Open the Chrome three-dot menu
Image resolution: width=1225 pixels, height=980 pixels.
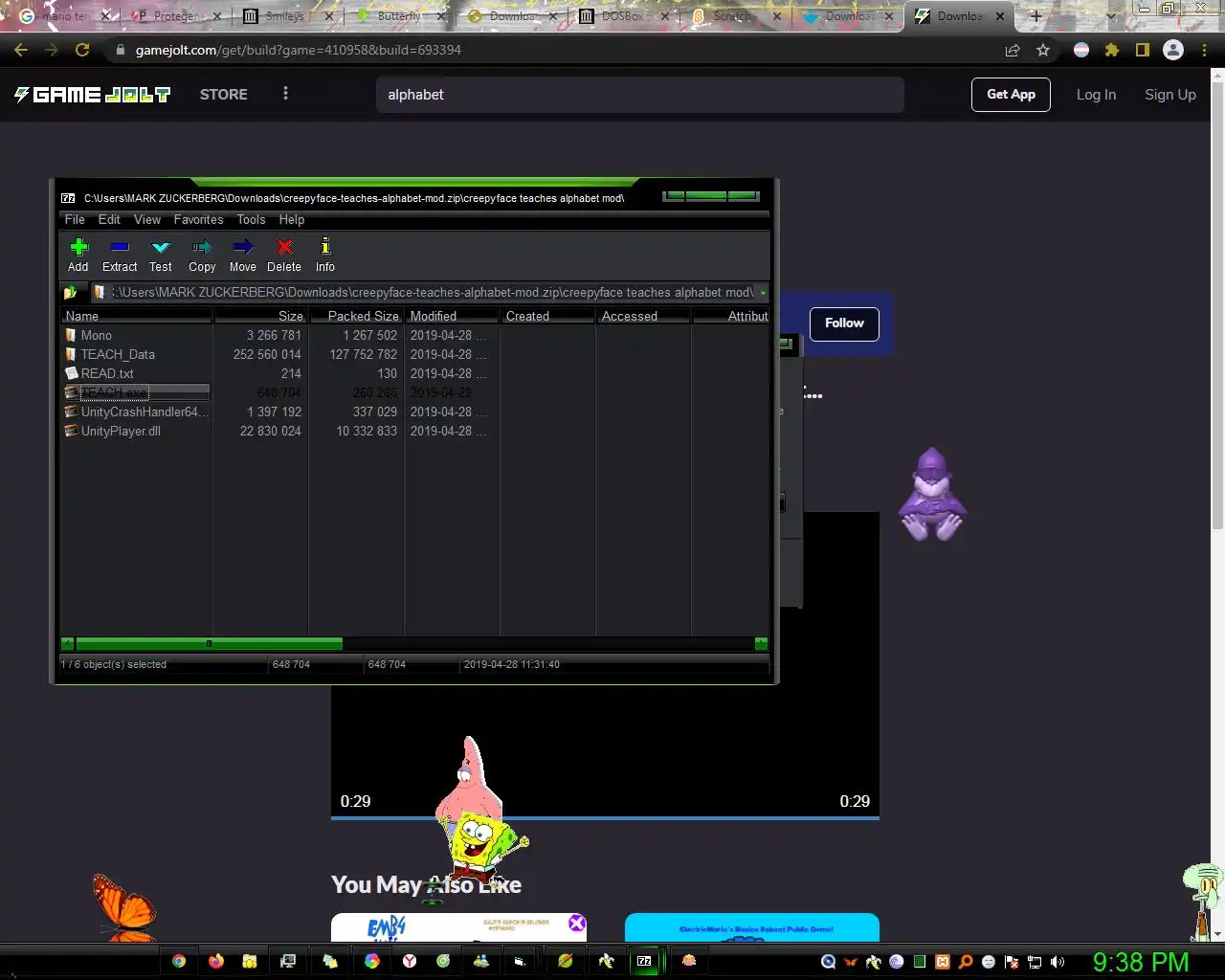[1206, 50]
